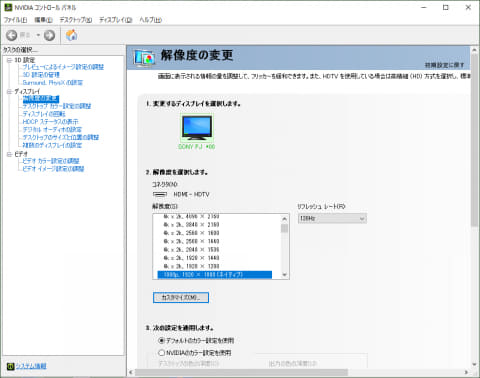Select the default color settings radio button
The width and height of the screenshot is (480, 378).
point(162,340)
